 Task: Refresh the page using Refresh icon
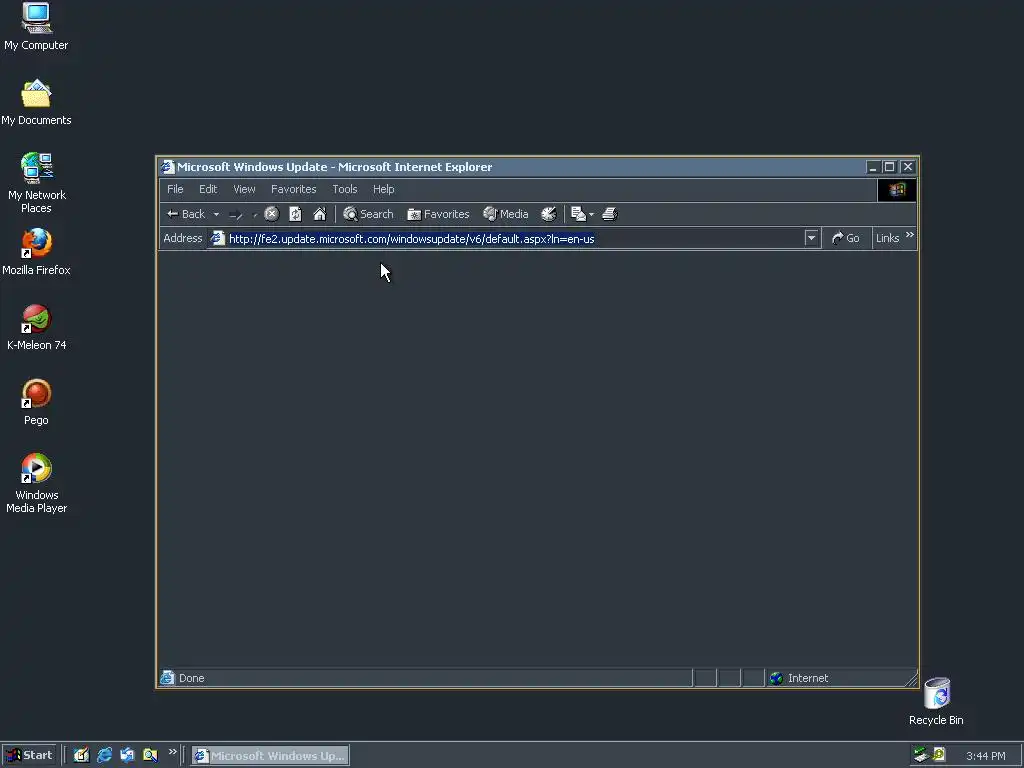coord(295,214)
